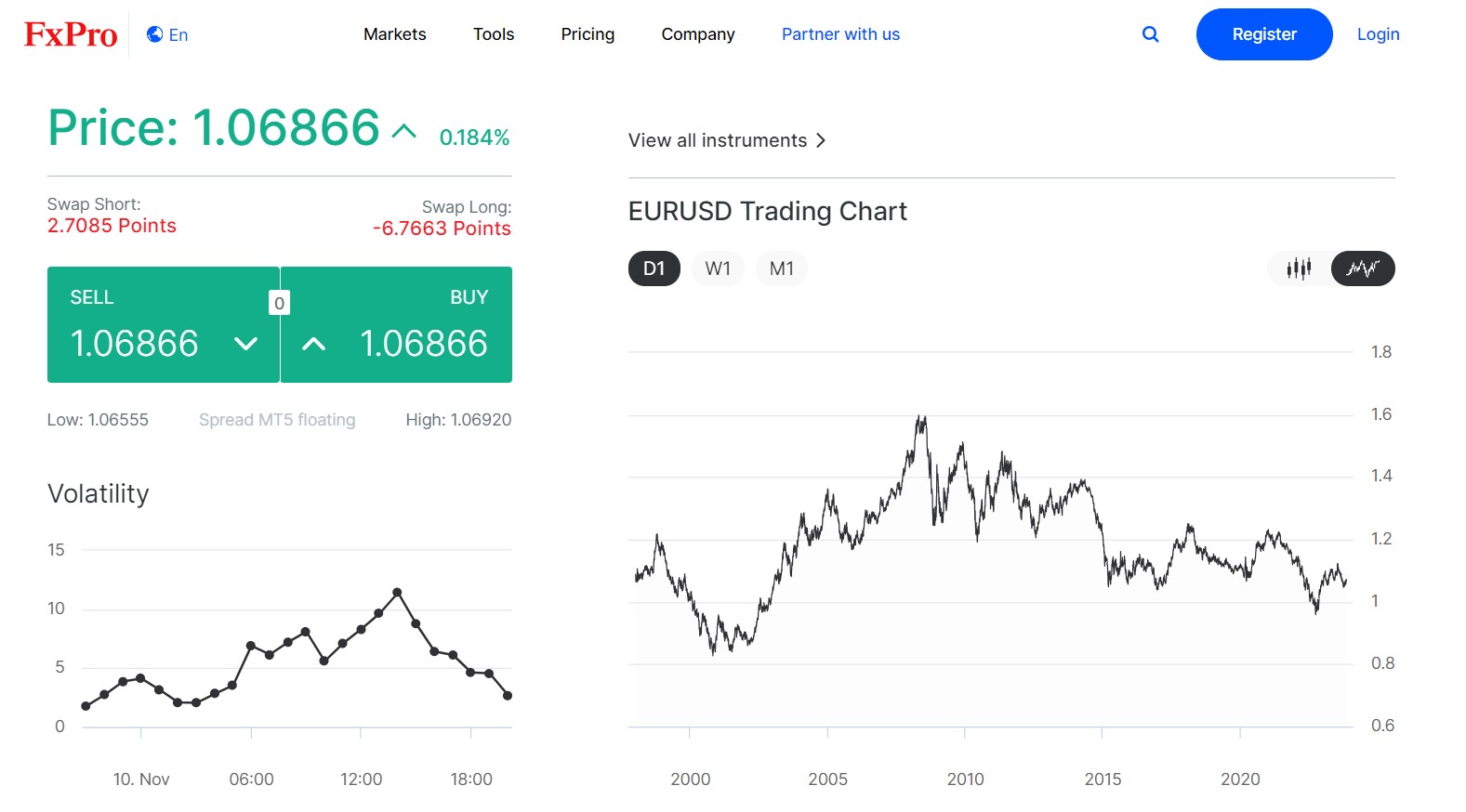This screenshot has height=812, width=1466.
Task: Click the candlestick chart style icon
Action: pos(1299,268)
